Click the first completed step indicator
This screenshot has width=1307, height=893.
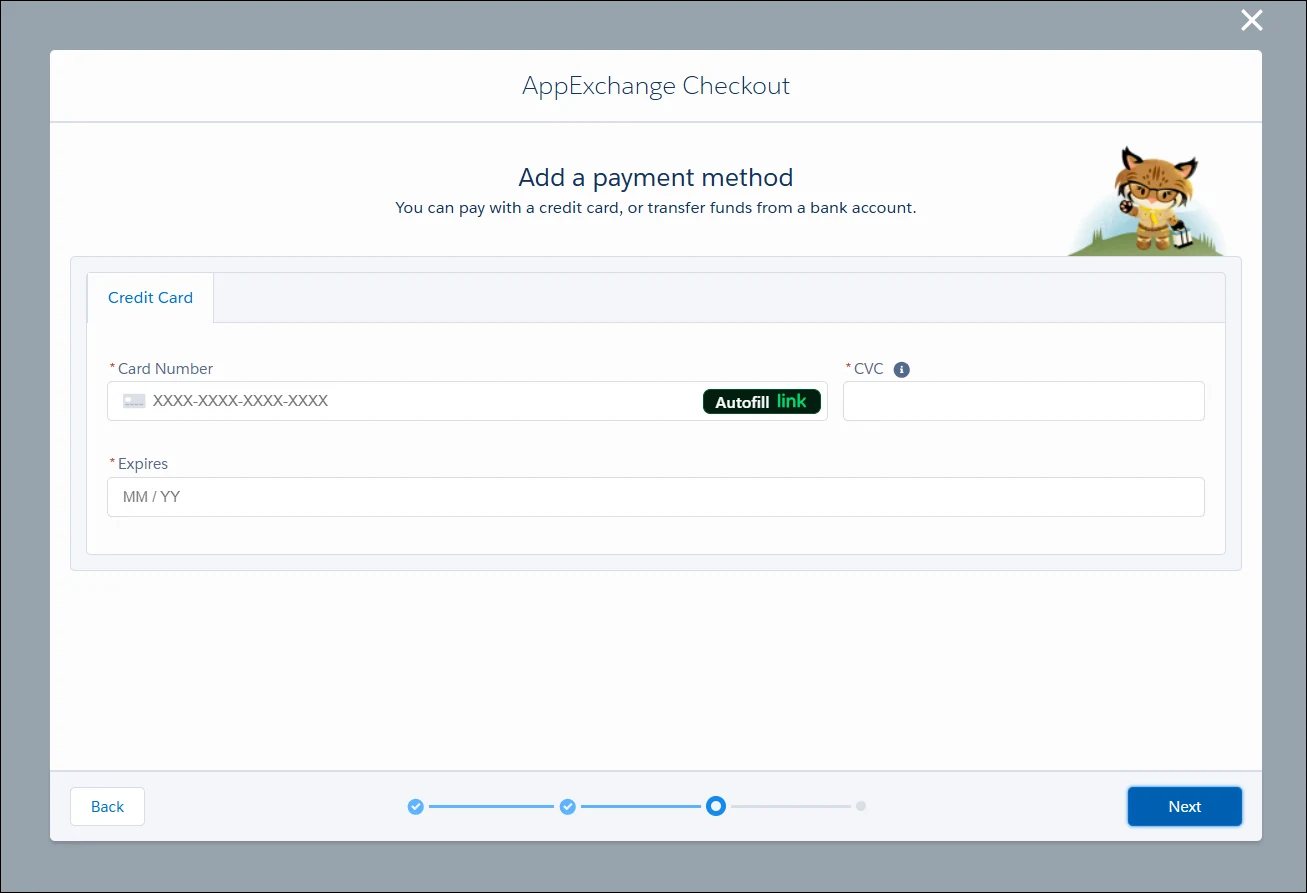coord(416,806)
